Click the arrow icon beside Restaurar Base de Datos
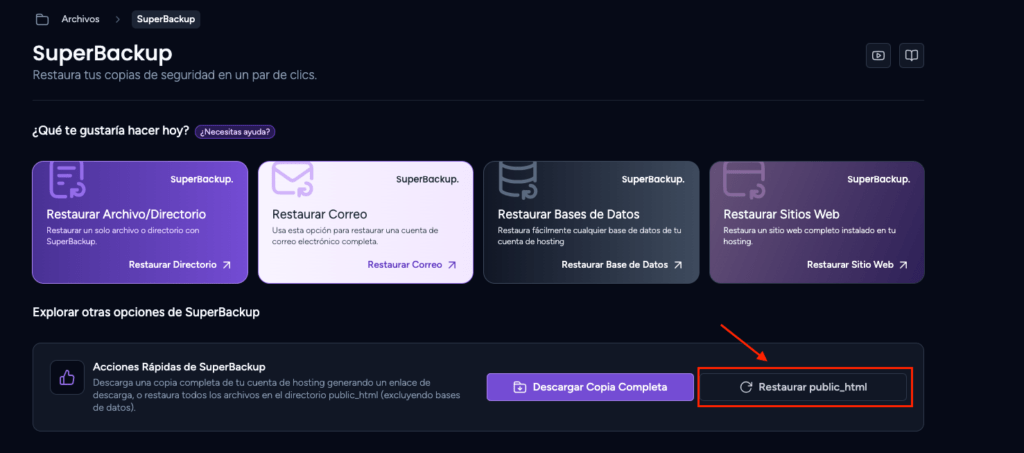This screenshot has width=1024, height=453. tap(678, 265)
